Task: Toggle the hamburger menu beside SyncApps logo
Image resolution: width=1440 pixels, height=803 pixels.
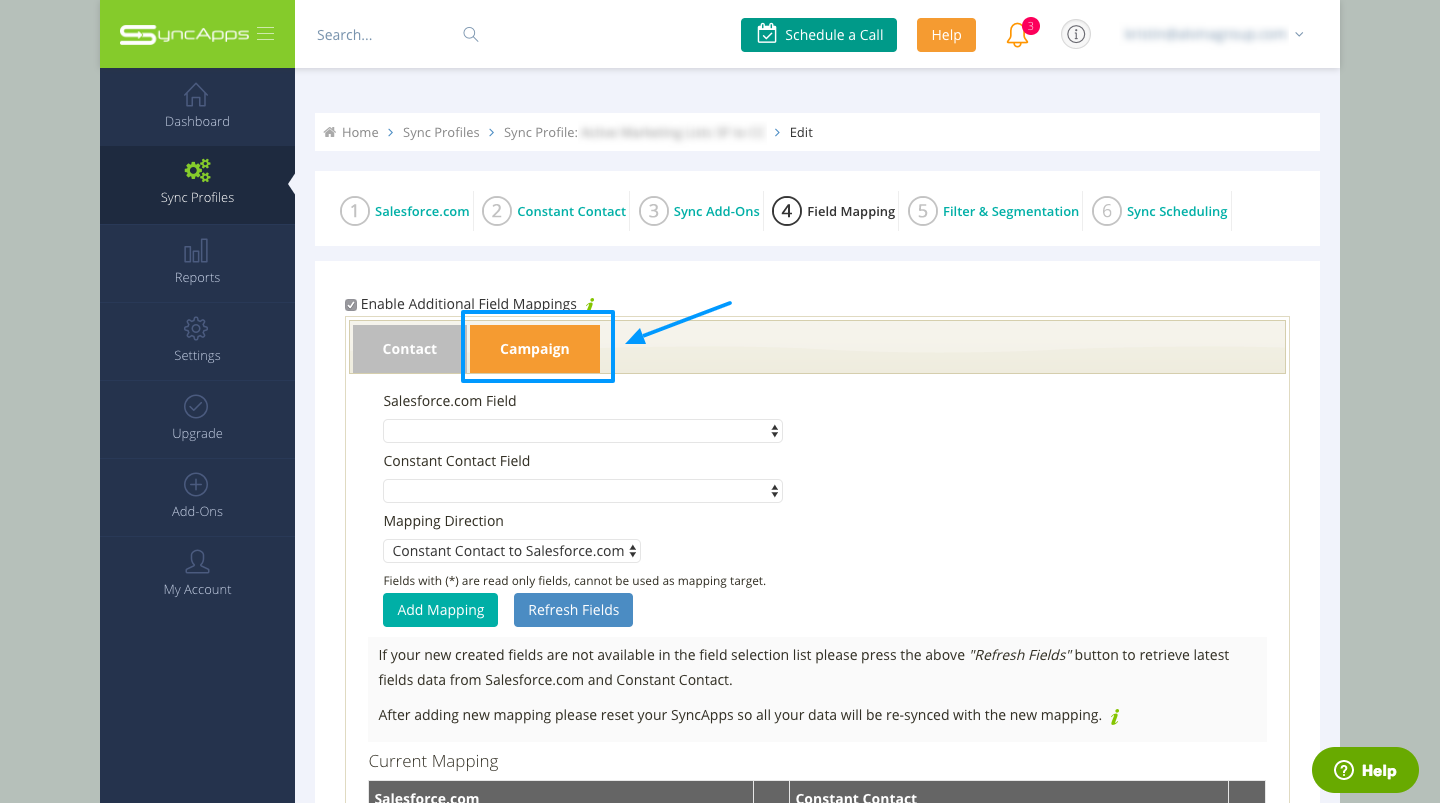Action: pos(265,34)
